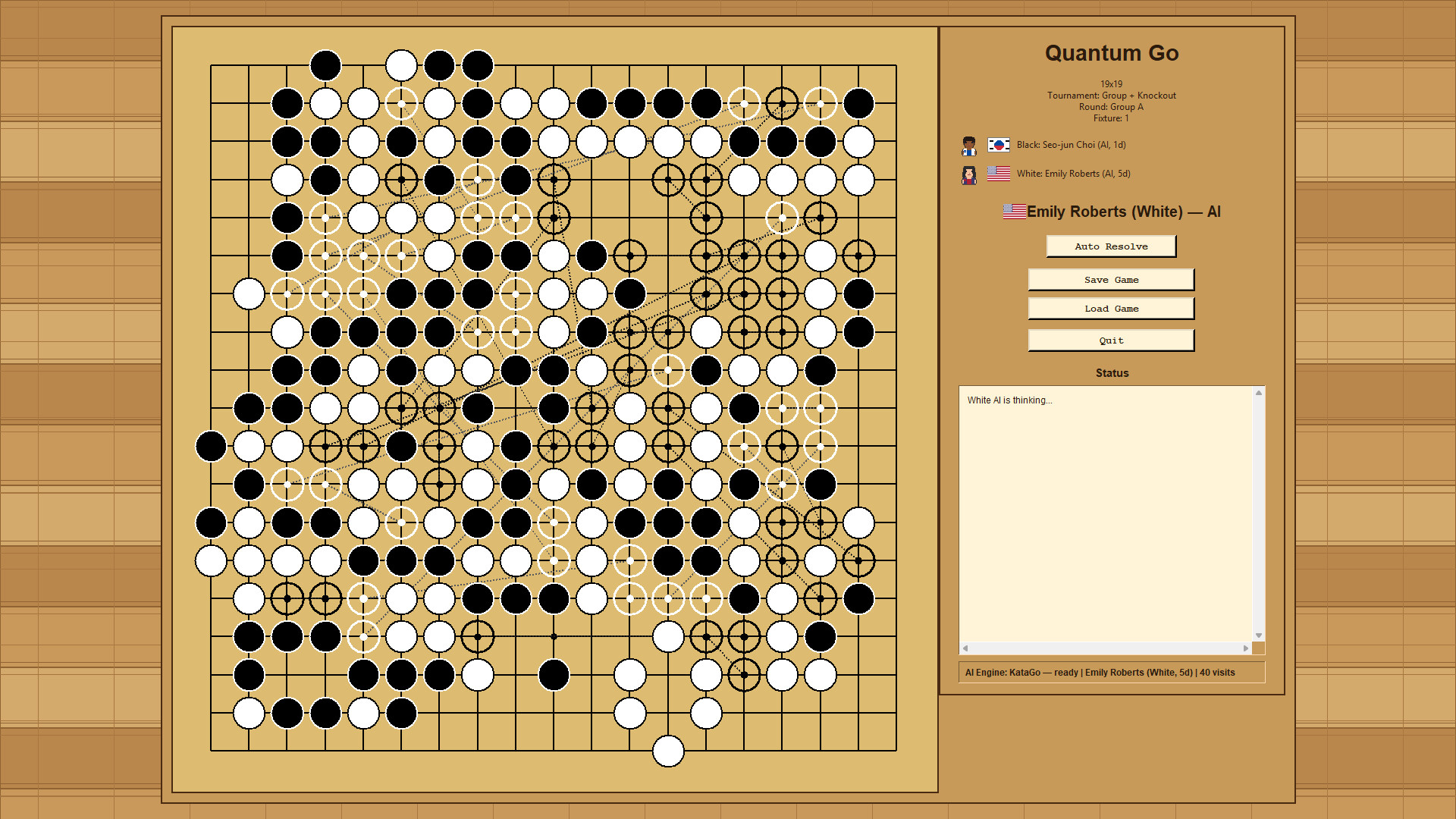Viewport: 1456px width, 819px height.
Task: Click the Status heading
Action: tap(1112, 373)
